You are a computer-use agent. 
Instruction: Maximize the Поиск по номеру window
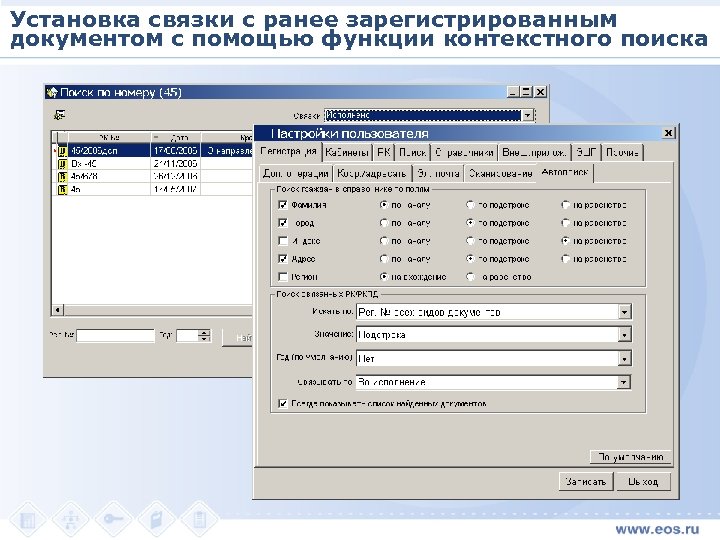click(526, 92)
